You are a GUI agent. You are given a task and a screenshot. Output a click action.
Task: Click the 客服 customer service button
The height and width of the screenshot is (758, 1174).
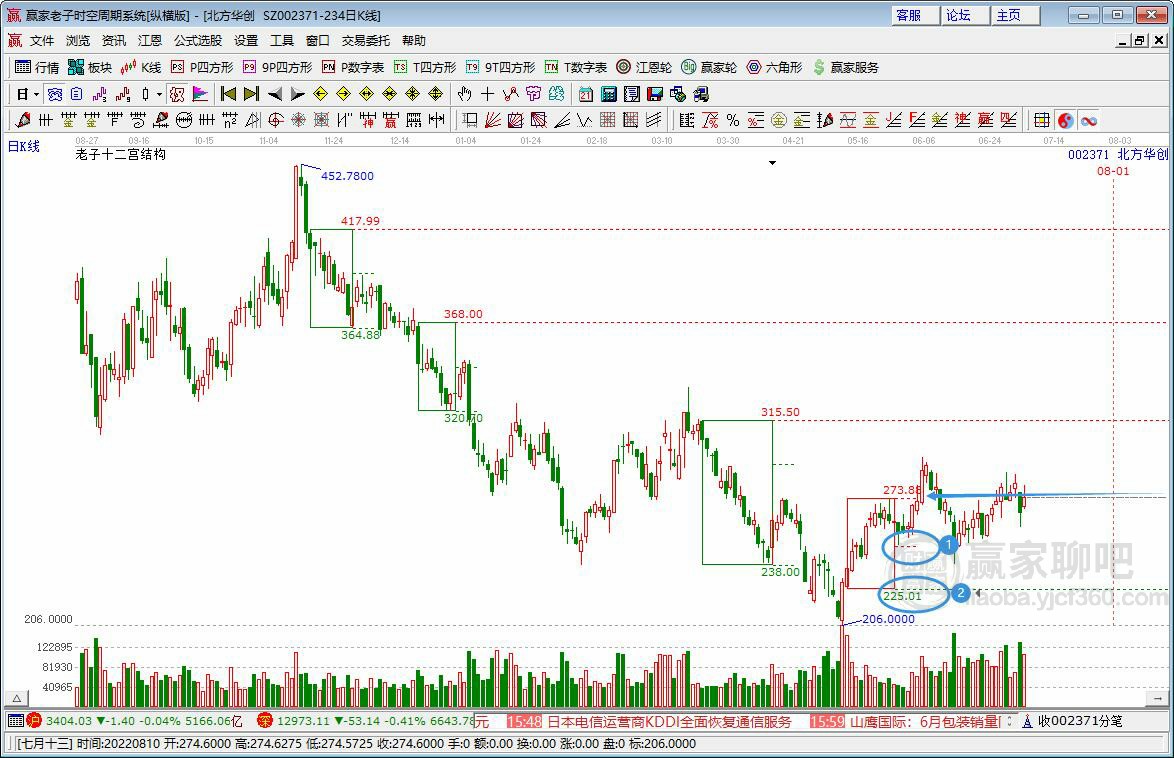(915, 15)
